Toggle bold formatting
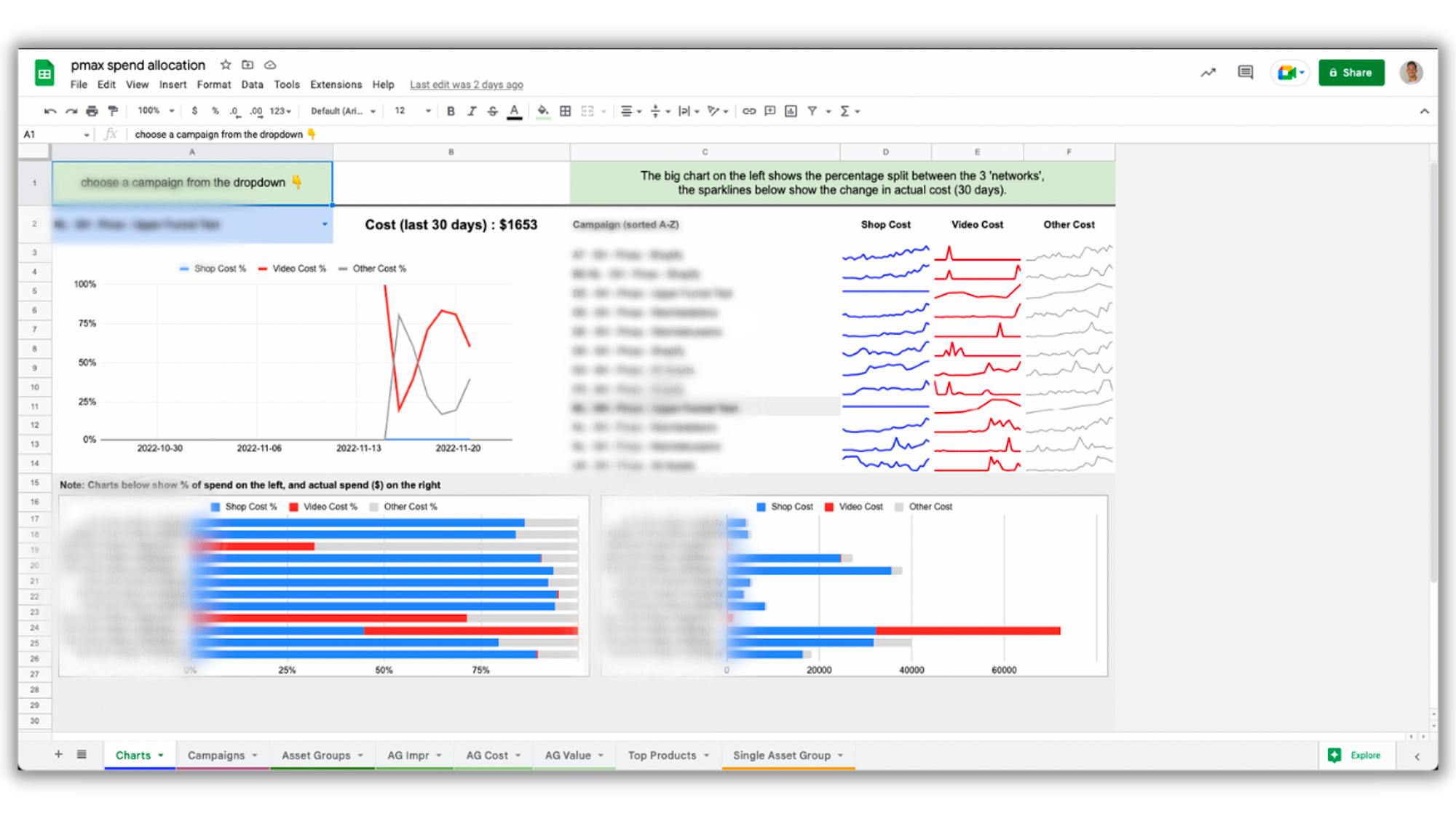Screen dimensions: 1456x819 pyautogui.click(x=451, y=111)
